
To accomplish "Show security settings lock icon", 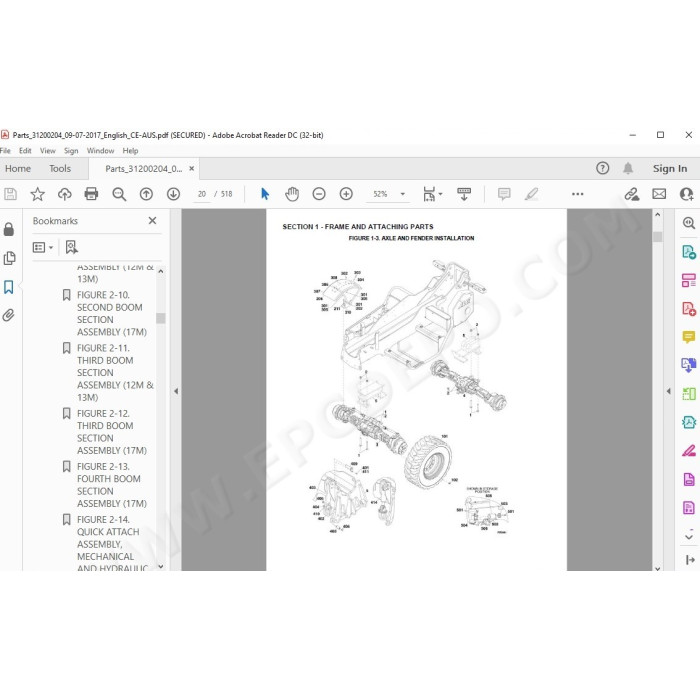I will tap(8, 229).
